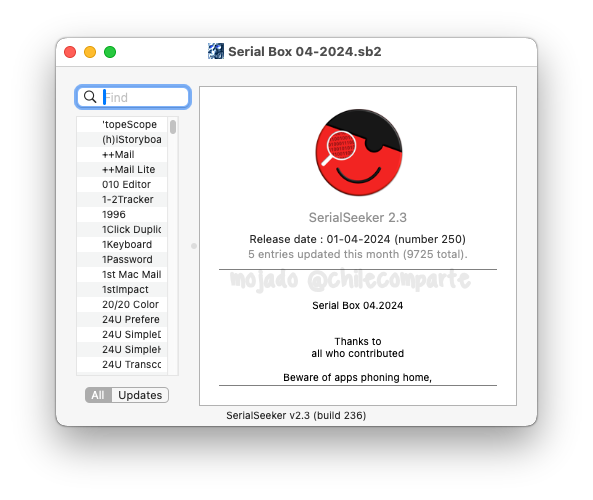Click the Serial Box document icon in title bar
593x500 pixels.
216,51
